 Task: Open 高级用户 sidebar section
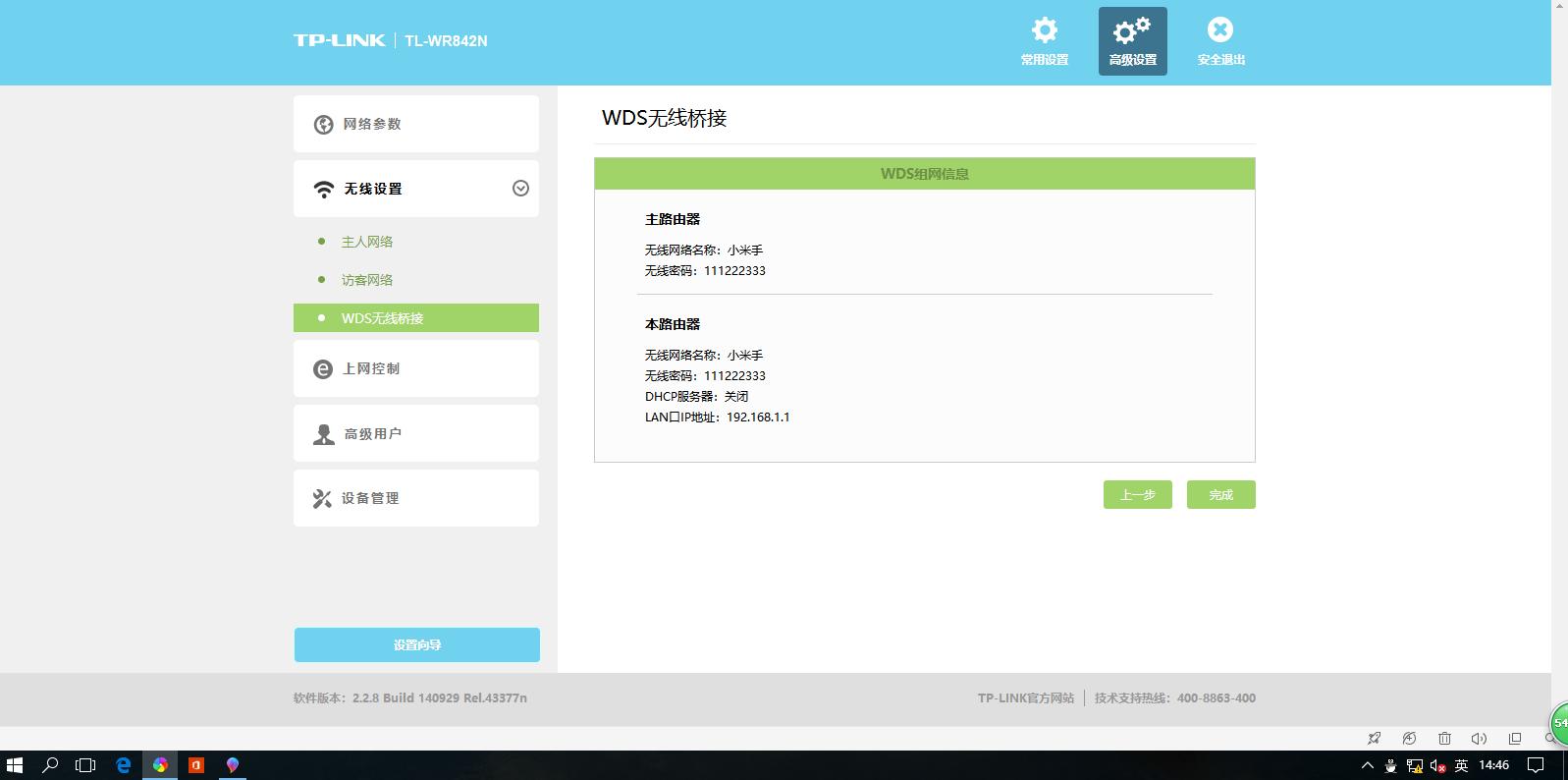(x=416, y=433)
